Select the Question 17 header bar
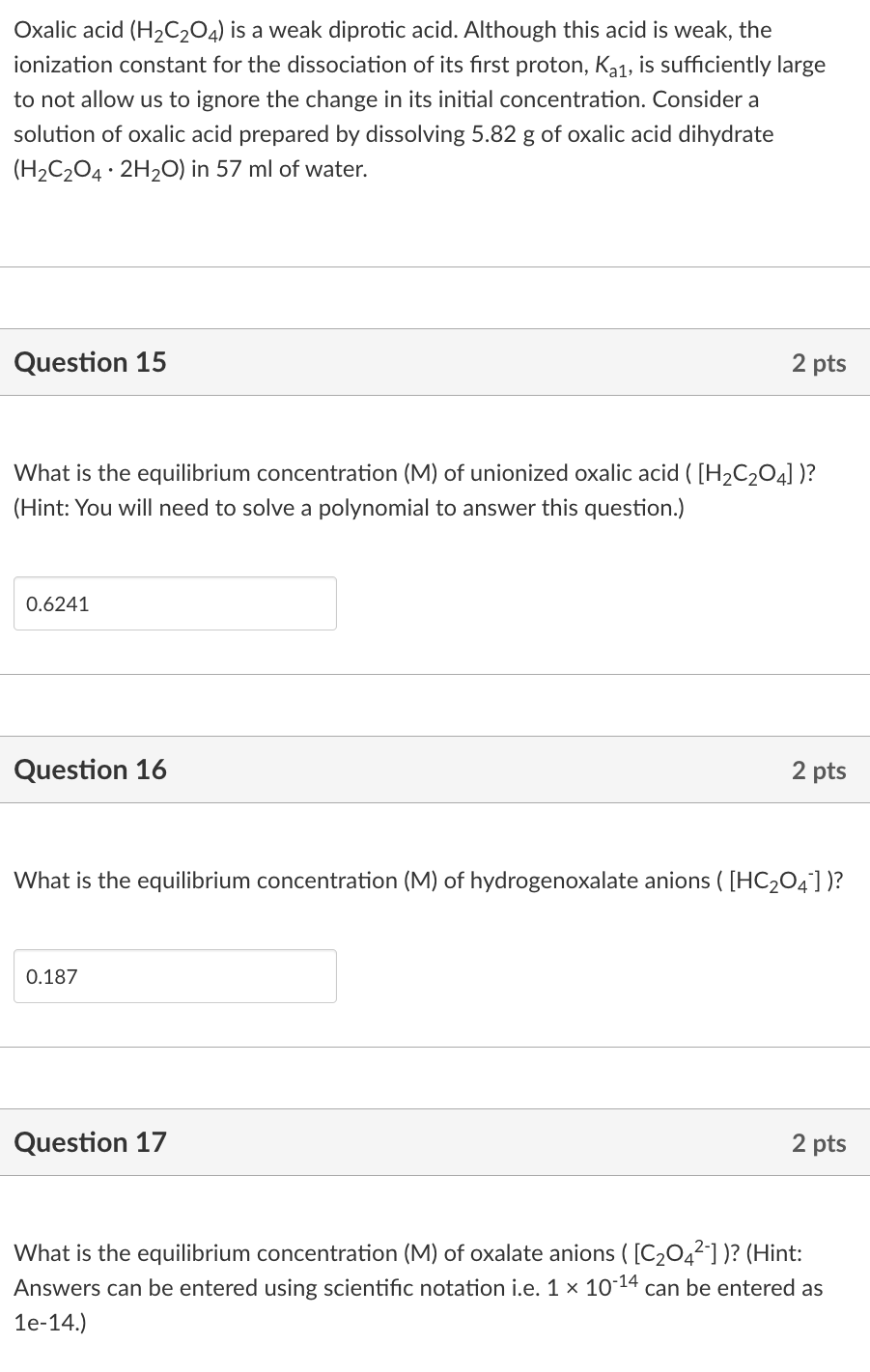 (435, 1141)
